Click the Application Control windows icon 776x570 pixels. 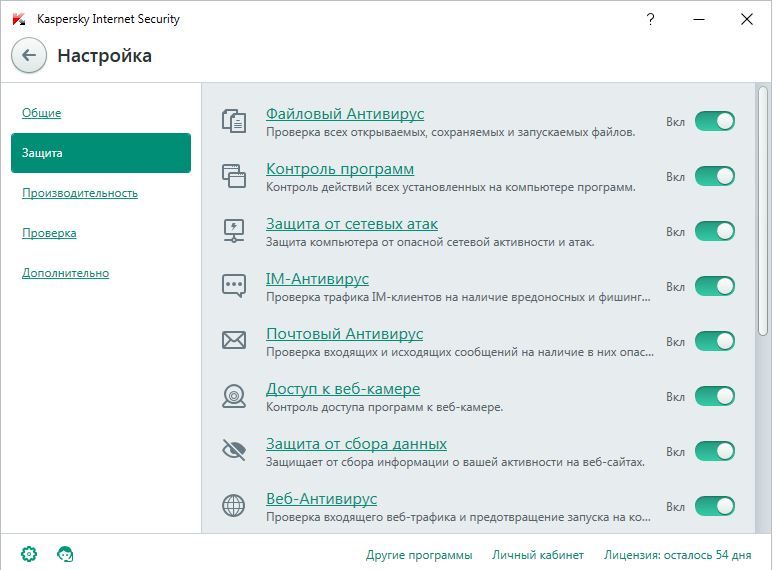point(233,176)
